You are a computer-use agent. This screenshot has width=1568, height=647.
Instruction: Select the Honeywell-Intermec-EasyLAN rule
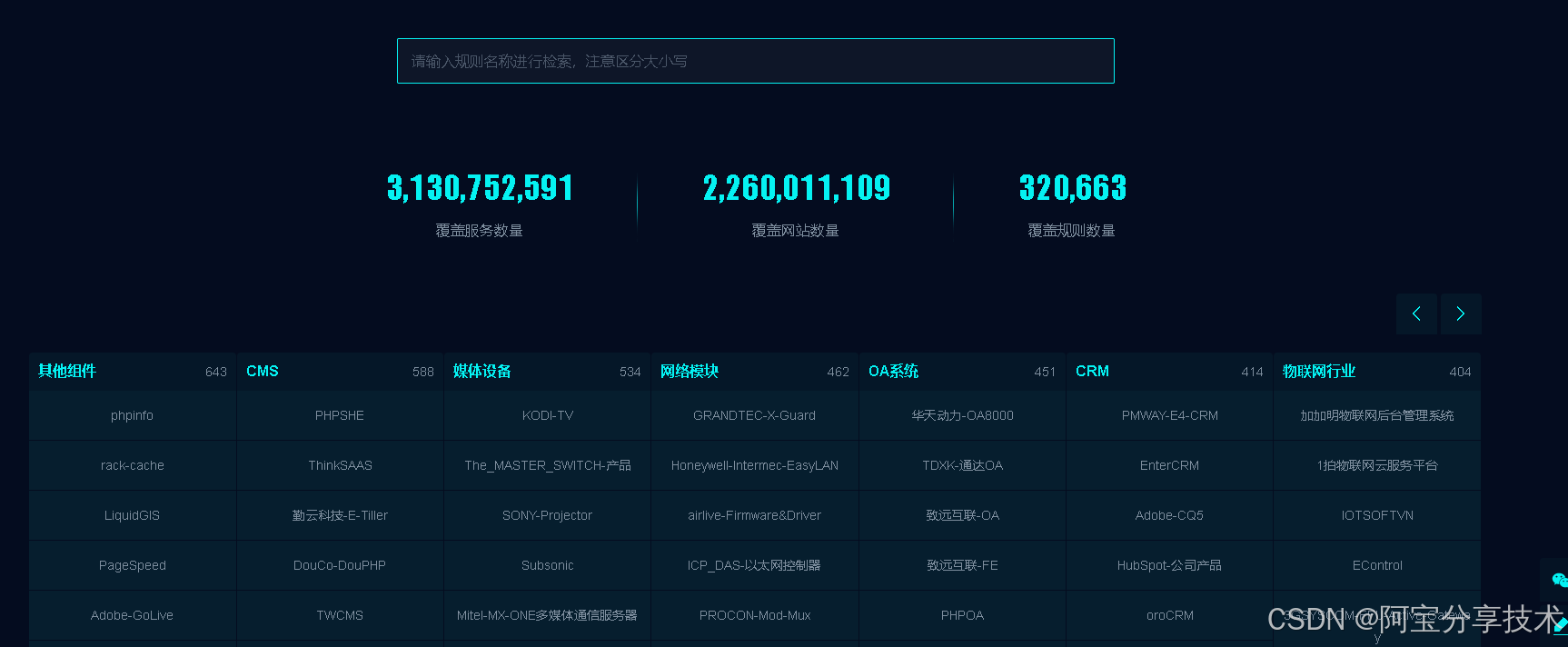(x=755, y=465)
